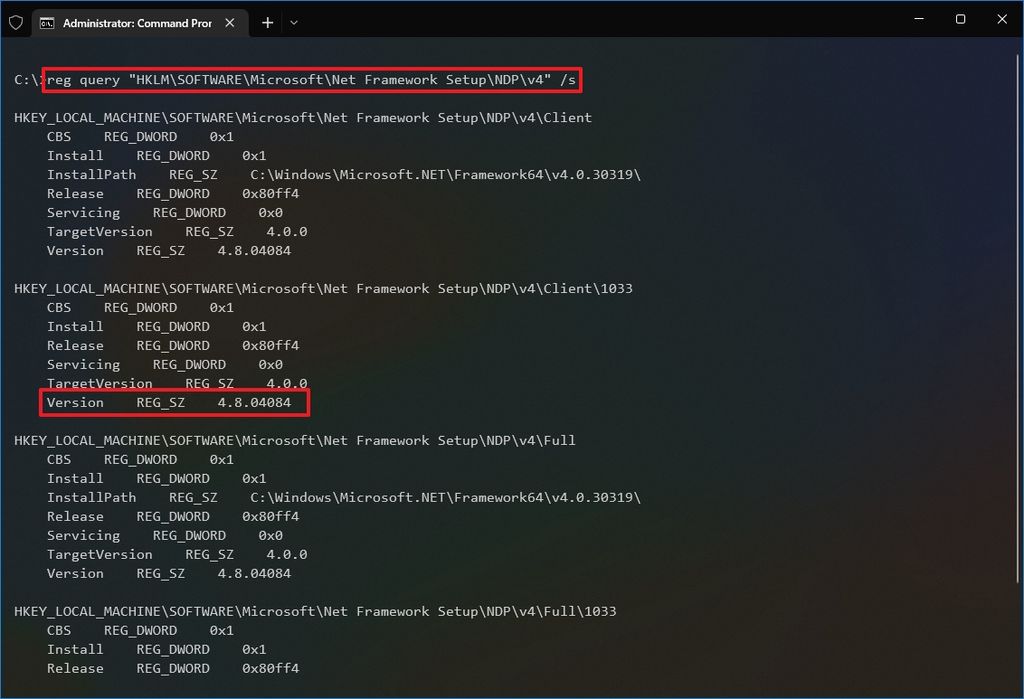Click the Install 0x1 line under the Client key
The height and width of the screenshot is (699, 1024).
[157, 155]
